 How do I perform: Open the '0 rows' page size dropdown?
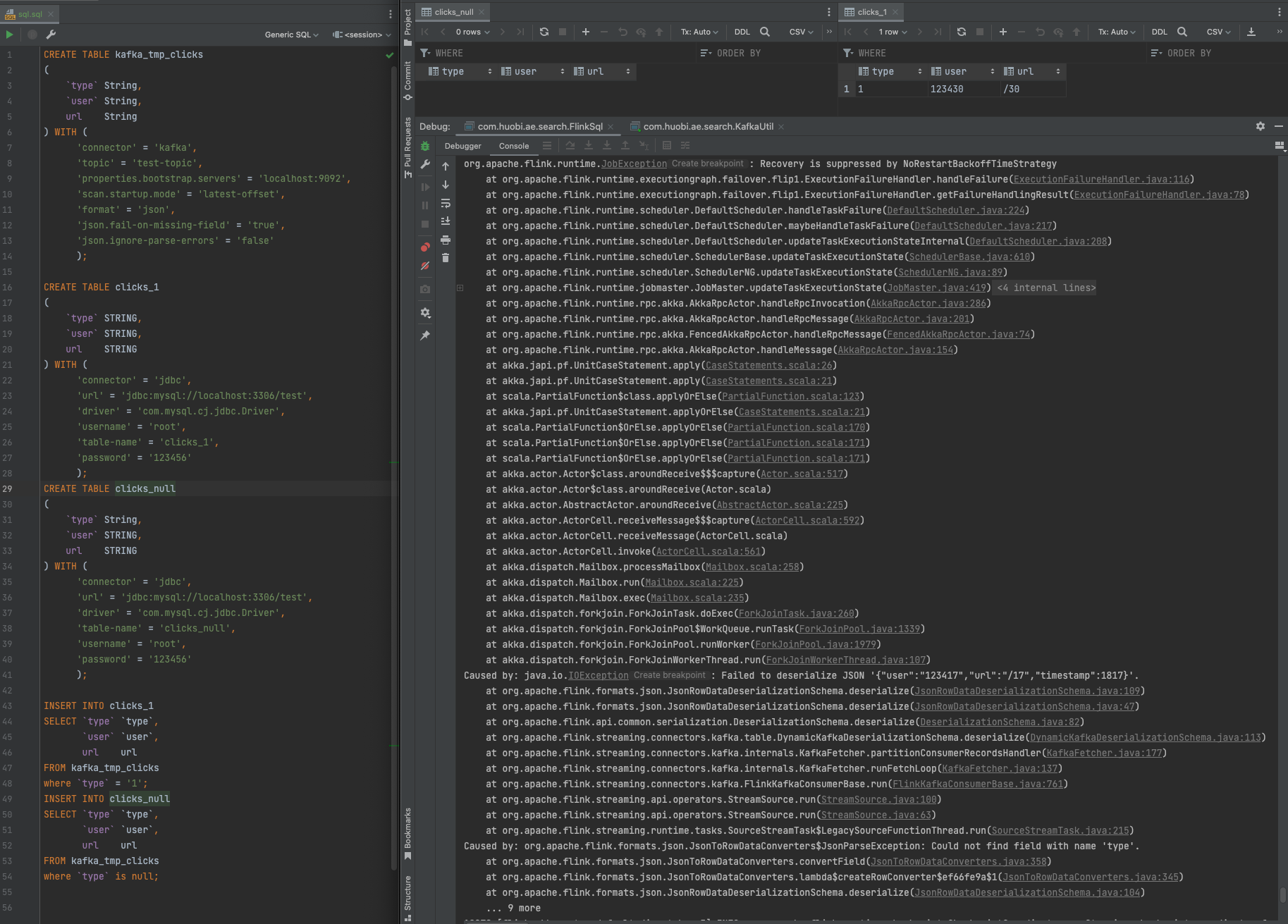click(x=472, y=32)
